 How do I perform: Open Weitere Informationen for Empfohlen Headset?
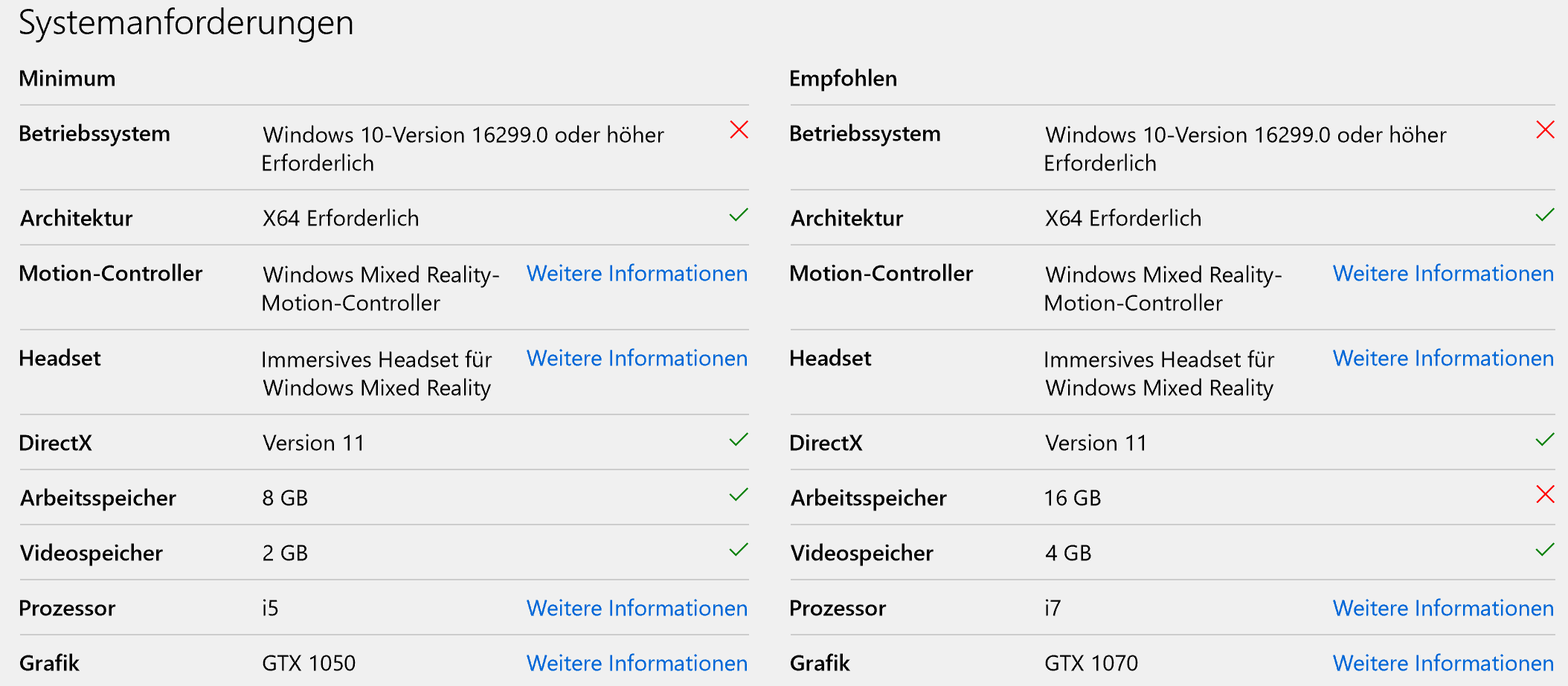click(1443, 359)
